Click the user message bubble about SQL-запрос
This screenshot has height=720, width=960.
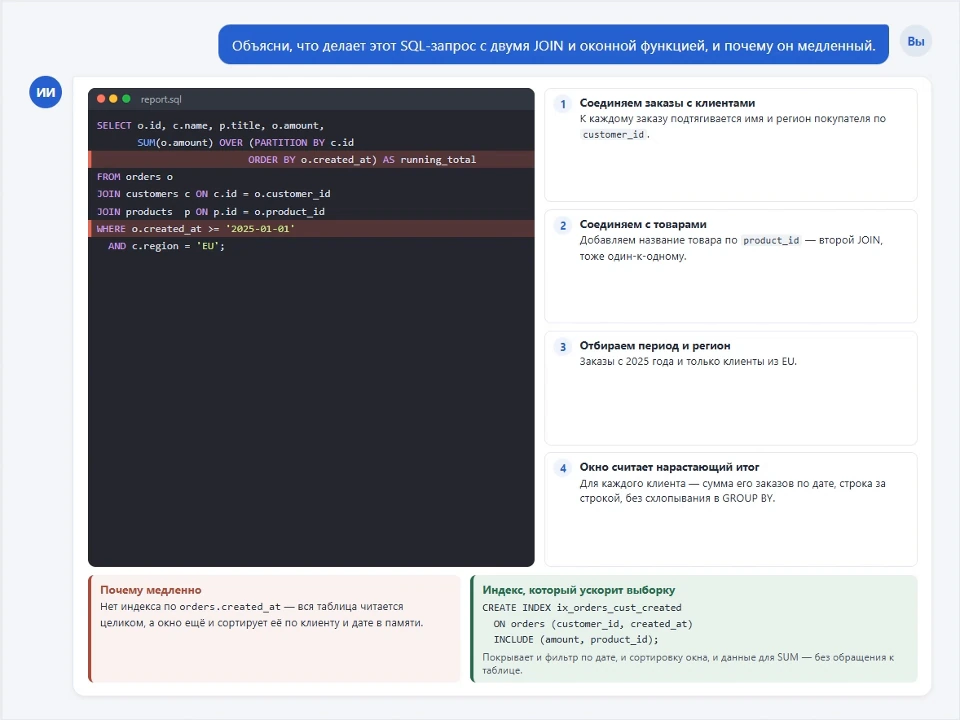click(x=553, y=45)
